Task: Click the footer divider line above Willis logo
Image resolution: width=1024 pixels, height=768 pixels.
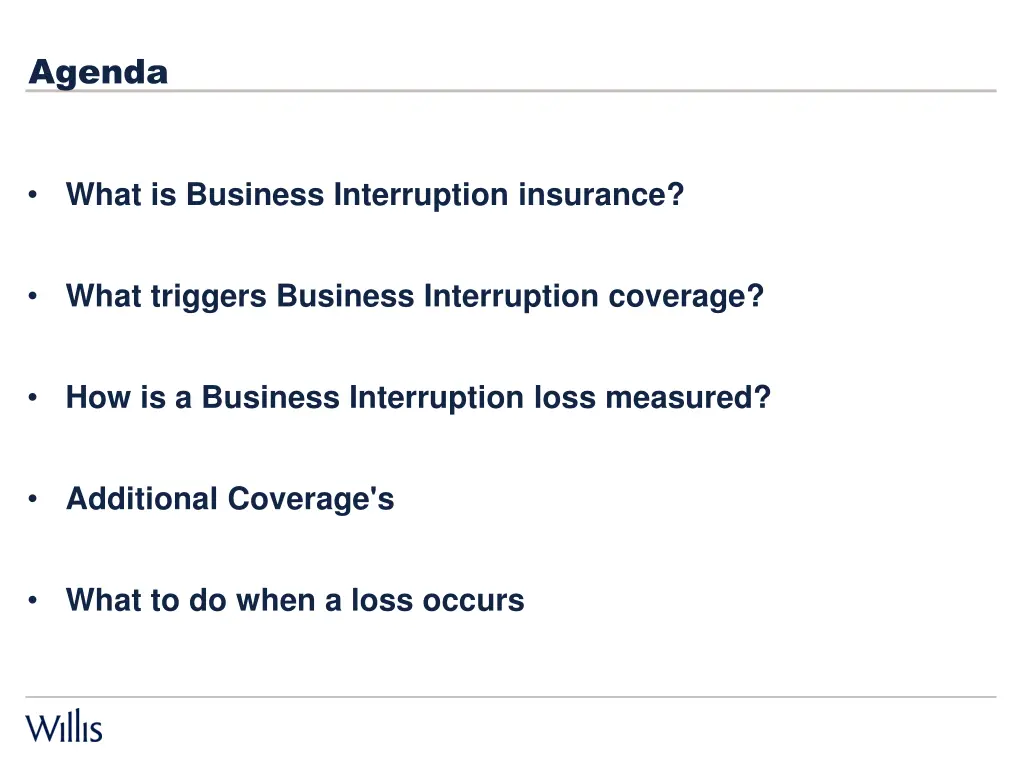Action: click(511, 697)
